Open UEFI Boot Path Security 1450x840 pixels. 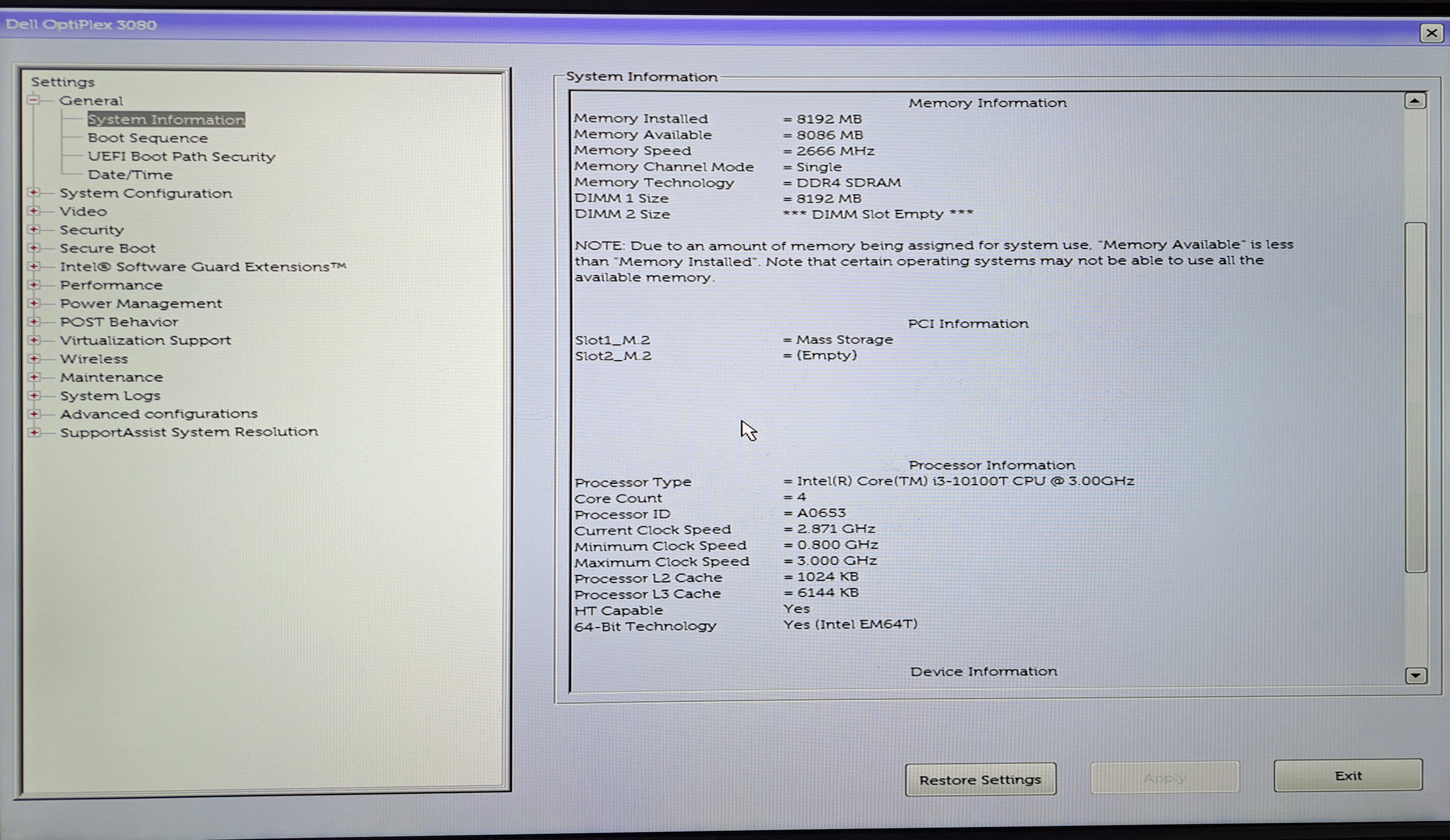pyautogui.click(x=181, y=156)
